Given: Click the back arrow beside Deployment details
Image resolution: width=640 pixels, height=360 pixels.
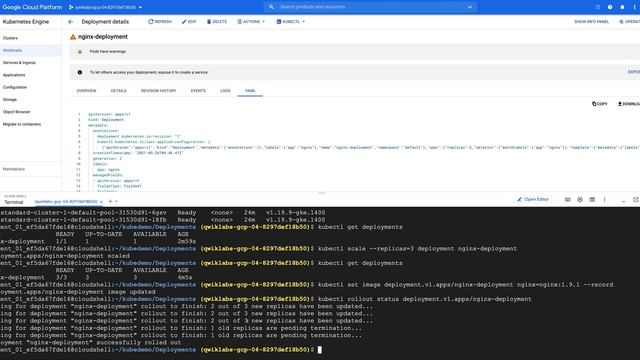Looking at the screenshot, I should point(71,22).
